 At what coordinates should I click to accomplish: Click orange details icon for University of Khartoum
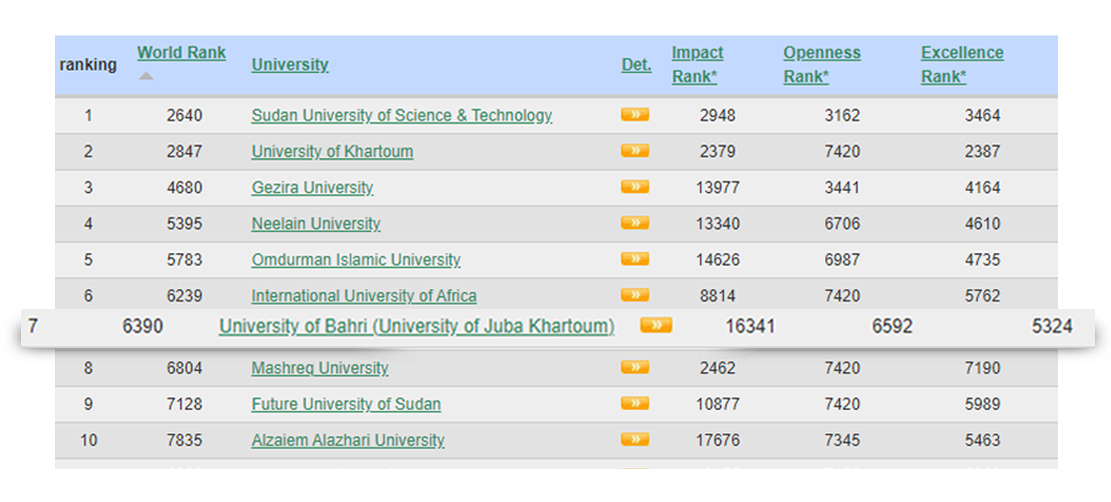pyautogui.click(x=635, y=150)
